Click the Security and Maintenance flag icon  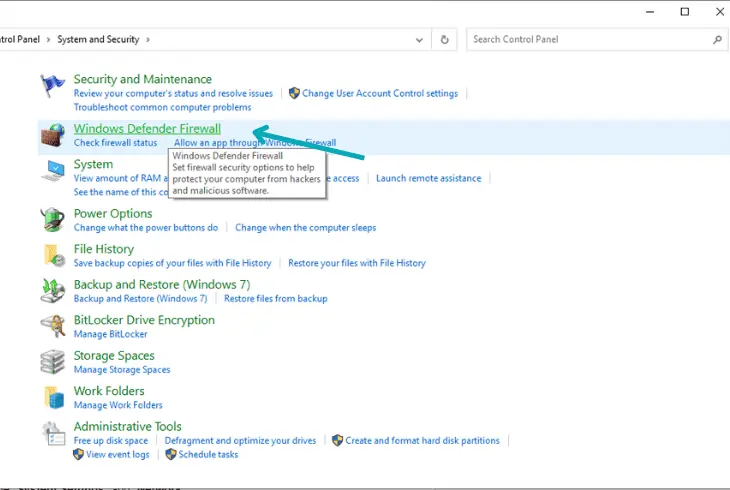point(53,86)
